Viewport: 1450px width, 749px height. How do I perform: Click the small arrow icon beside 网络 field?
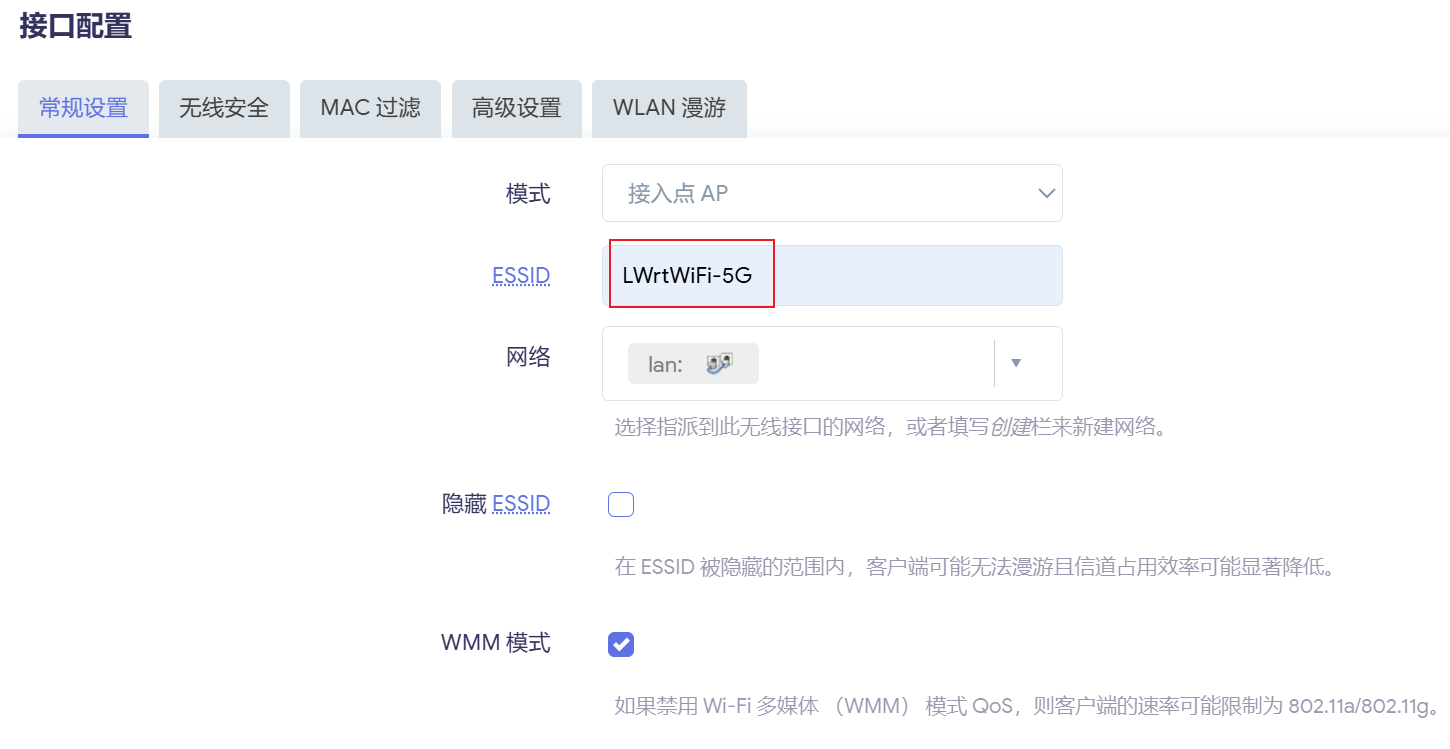[x=1017, y=363]
